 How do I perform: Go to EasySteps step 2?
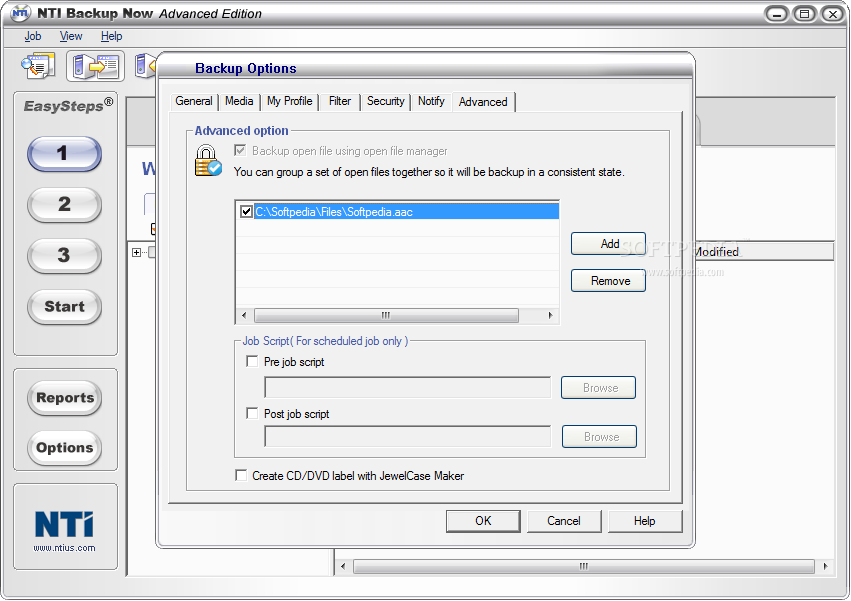[64, 204]
